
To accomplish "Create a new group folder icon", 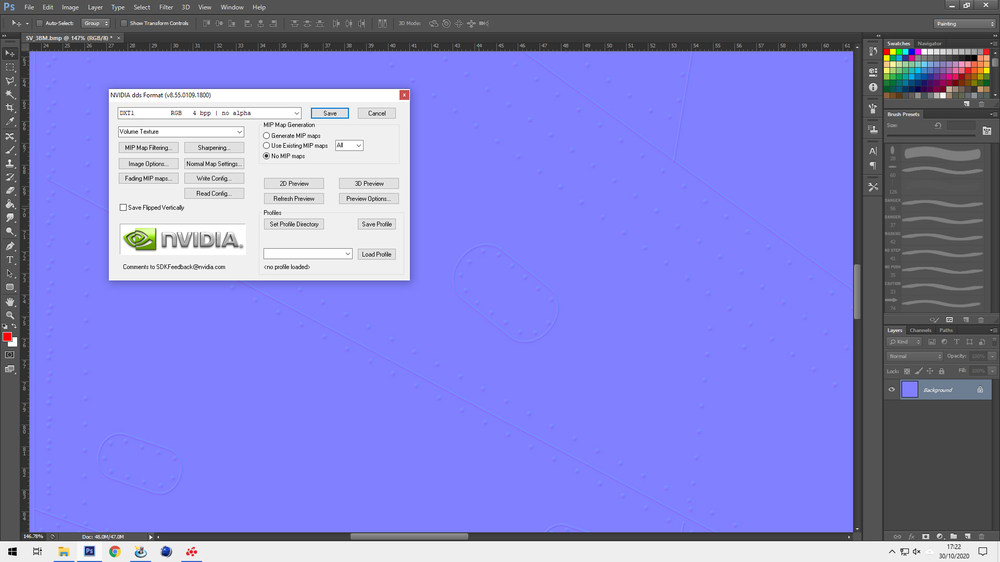I will [953, 536].
